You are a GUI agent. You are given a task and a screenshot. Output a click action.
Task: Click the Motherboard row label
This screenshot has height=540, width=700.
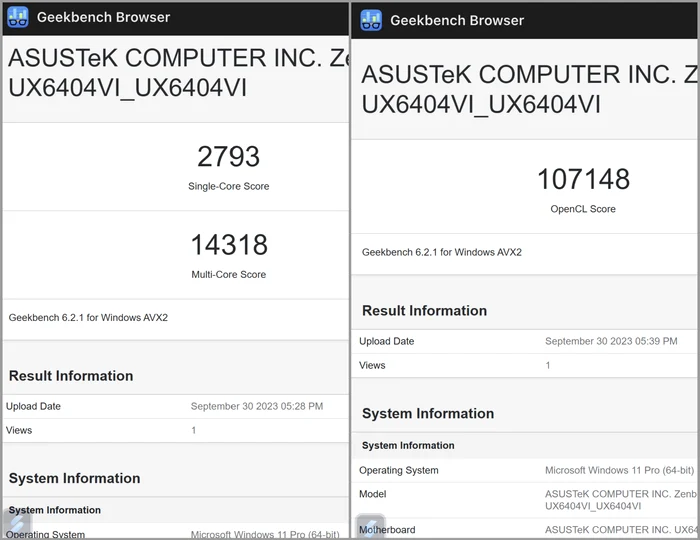(387, 530)
